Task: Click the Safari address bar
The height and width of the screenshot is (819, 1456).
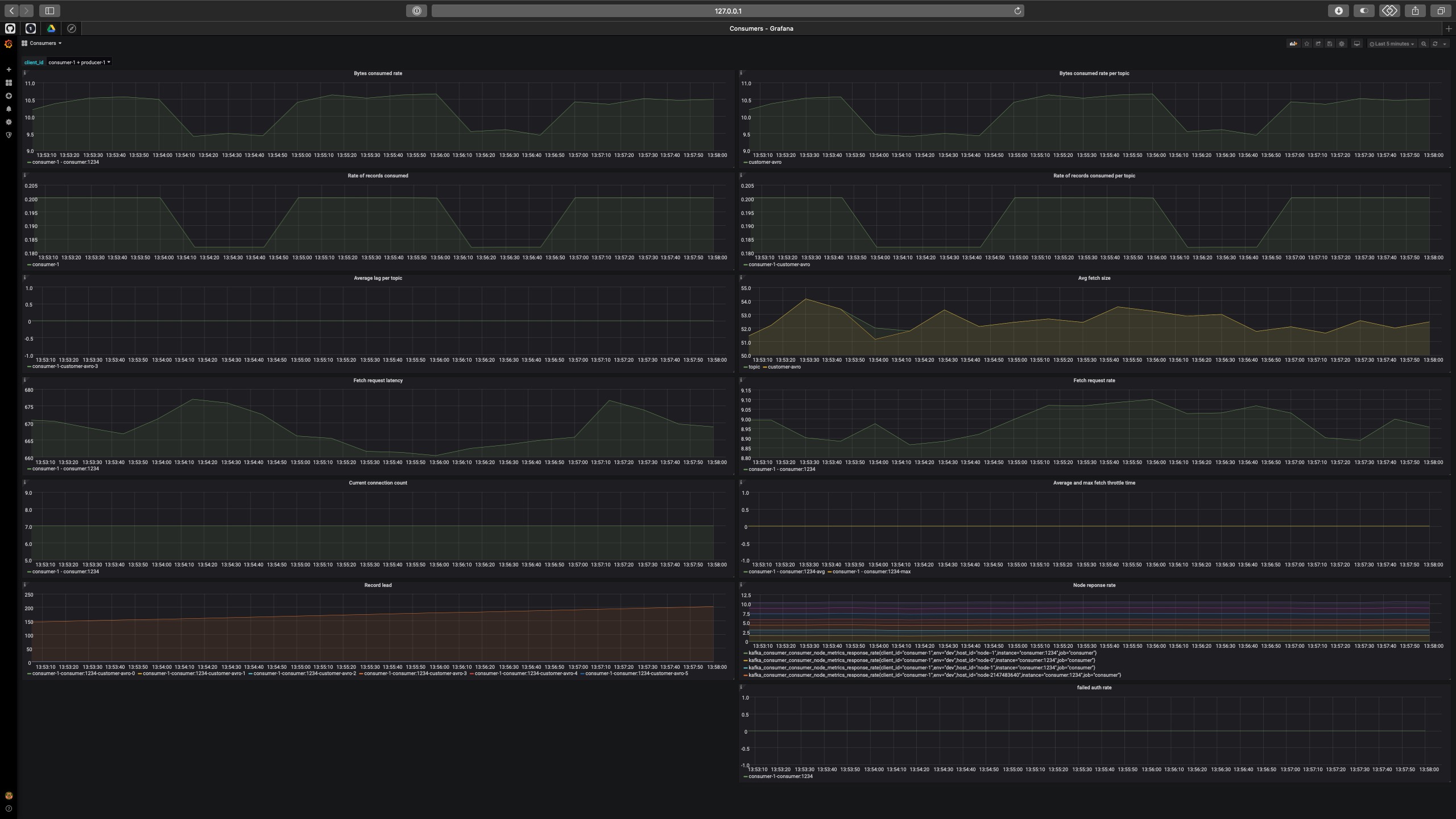Action: 727,11
